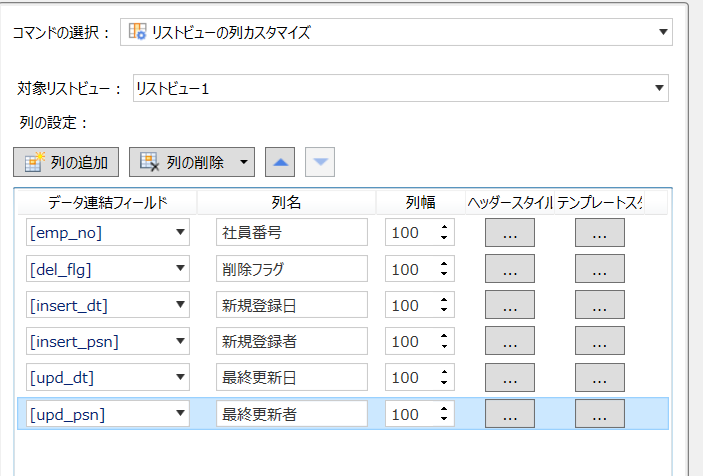Screen dimensions: 703x476
Task: Click the 最終更新者 column name field
Action: tap(291, 413)
